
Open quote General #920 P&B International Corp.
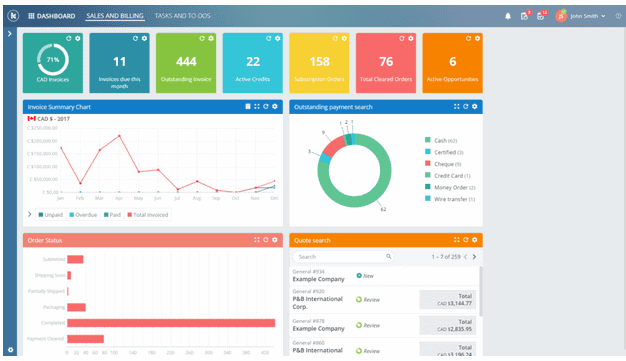click(384, 299)
